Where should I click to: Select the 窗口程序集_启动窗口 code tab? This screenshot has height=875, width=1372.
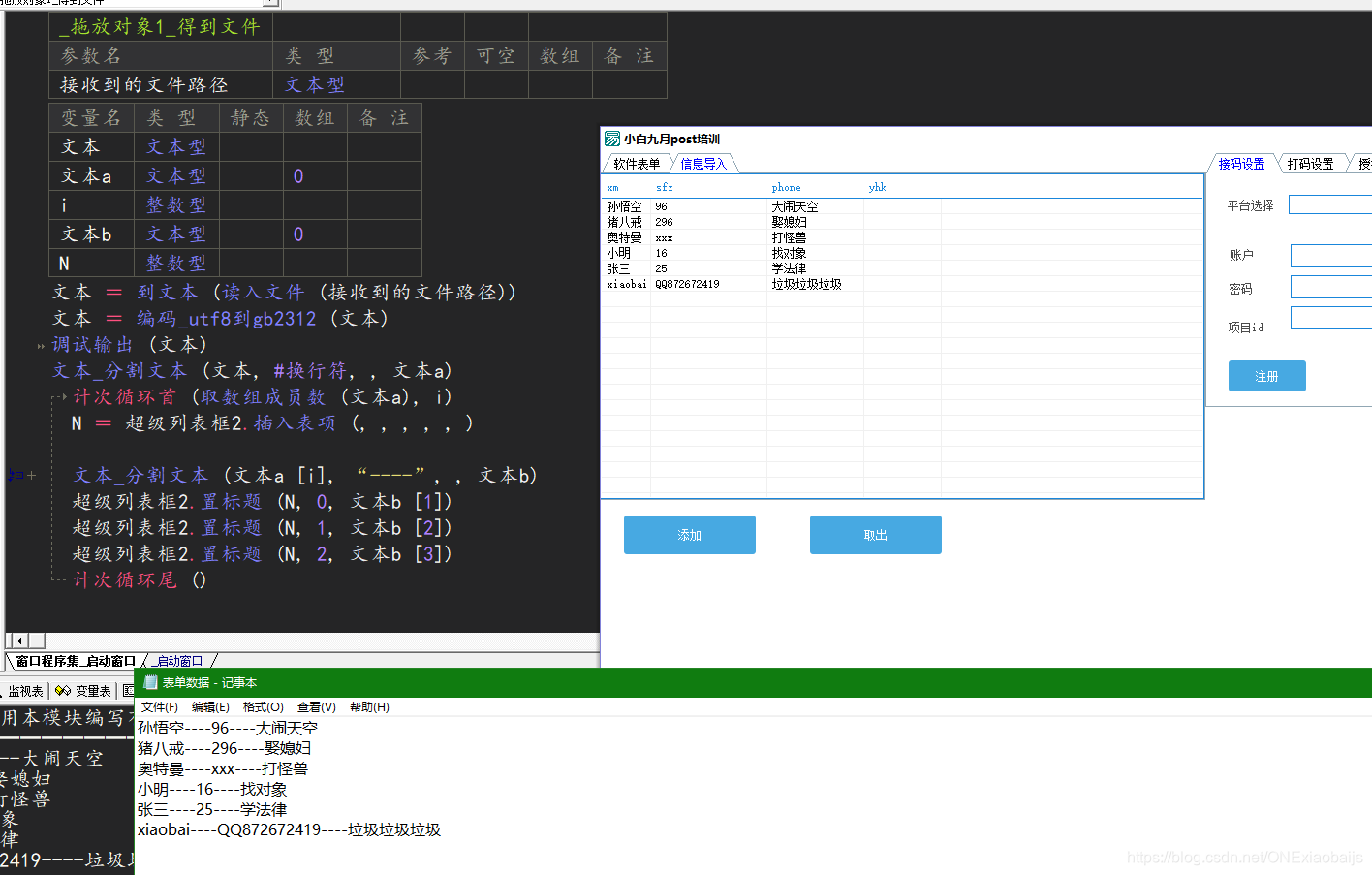pyautogui.click(x=76, y=661)
